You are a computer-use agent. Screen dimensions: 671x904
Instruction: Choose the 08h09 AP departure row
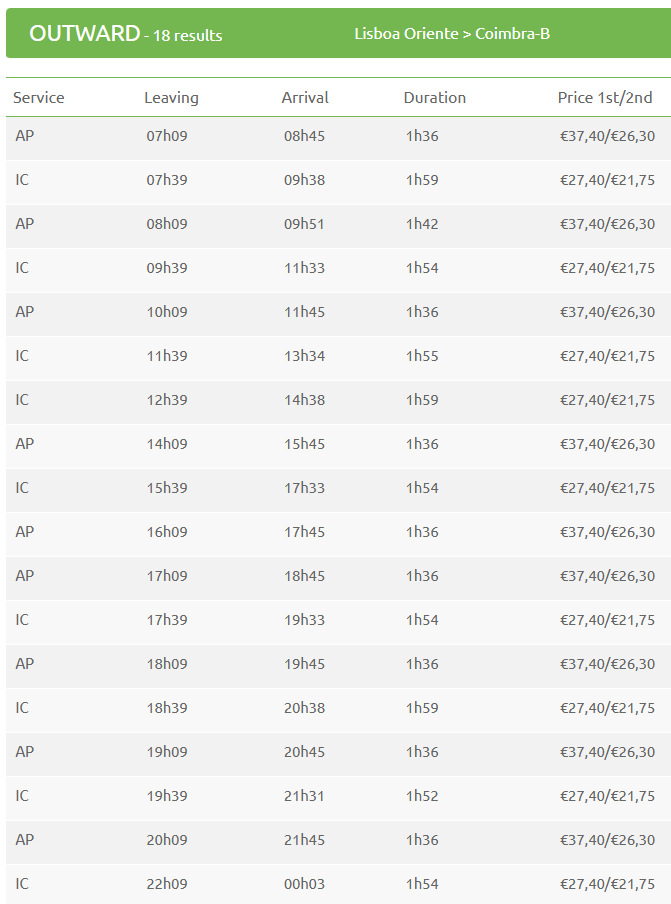(338, 226)
